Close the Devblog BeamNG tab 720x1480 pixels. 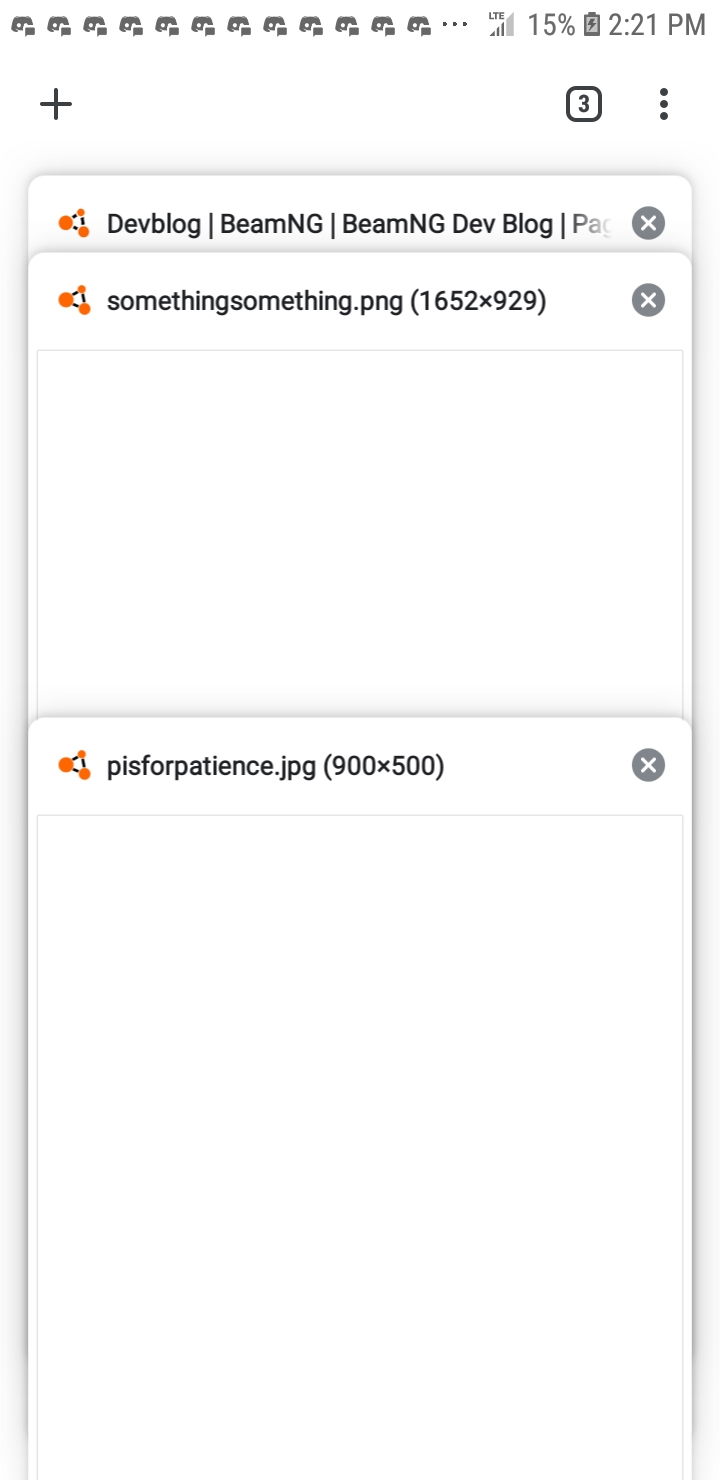coord(648,223)
